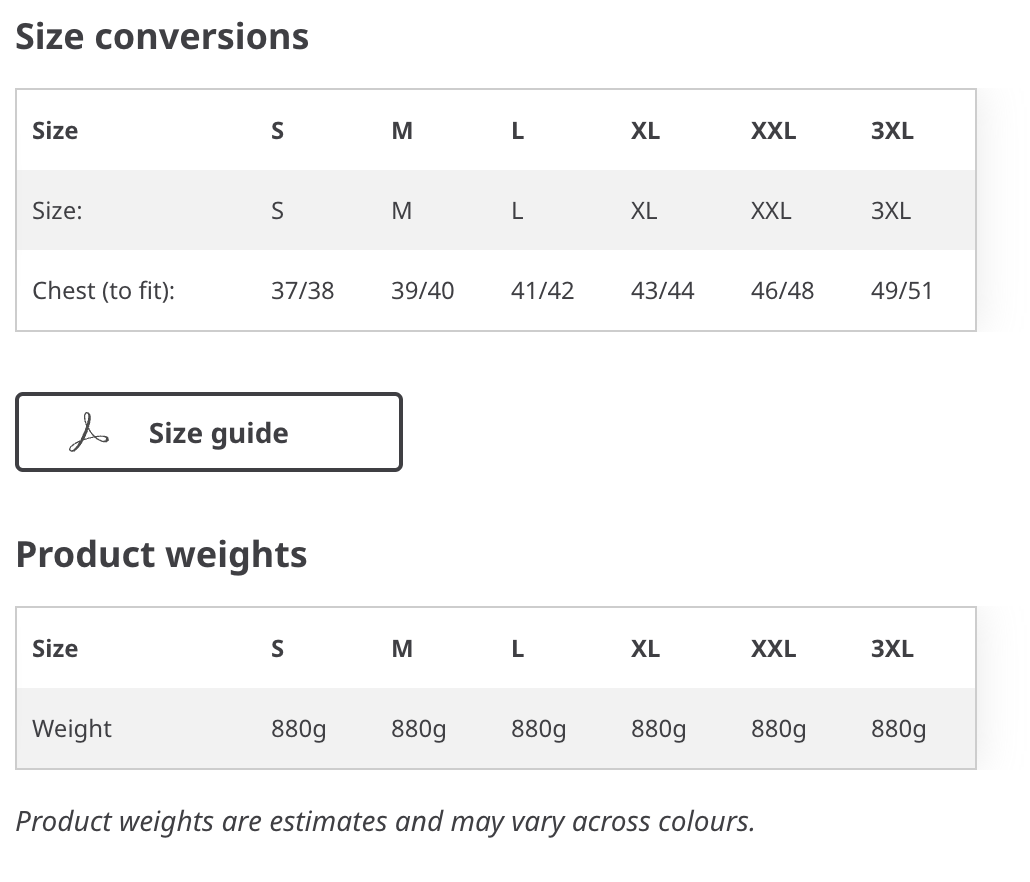The height and width of the screenshot is (882, 1030).
Task: Click the XL header in Size conversions table
Action: [645, 131]
